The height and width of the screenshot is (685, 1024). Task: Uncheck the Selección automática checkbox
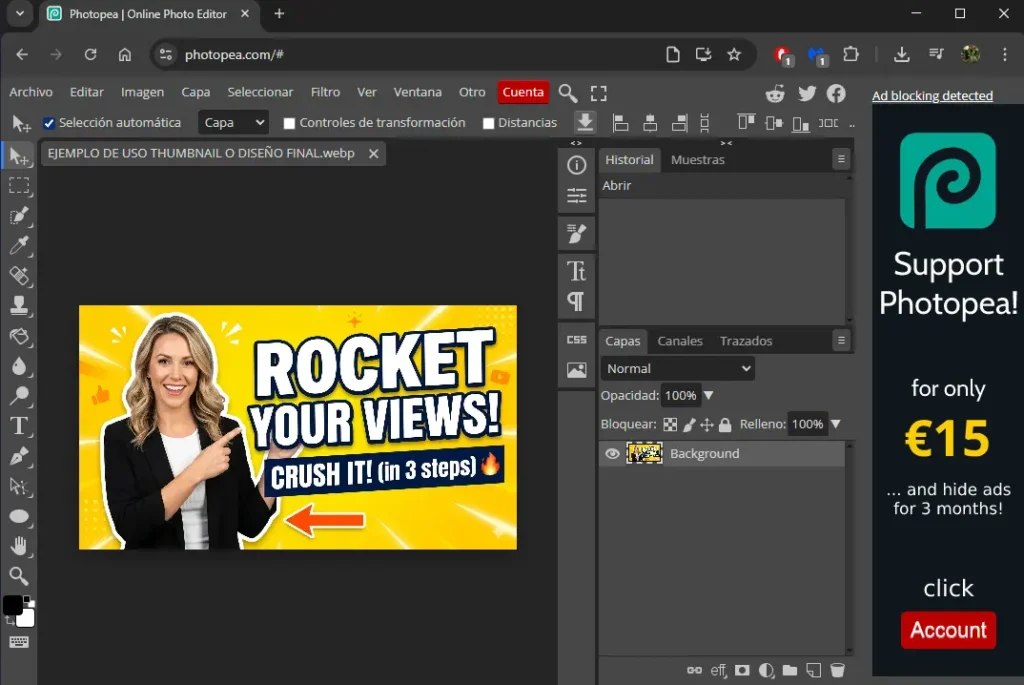tap(49, 123)
